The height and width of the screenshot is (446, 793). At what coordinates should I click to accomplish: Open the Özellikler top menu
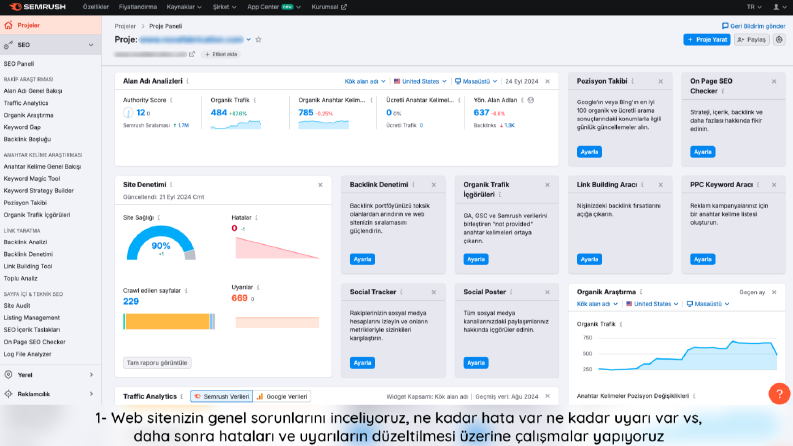click(x=96, y=7)
